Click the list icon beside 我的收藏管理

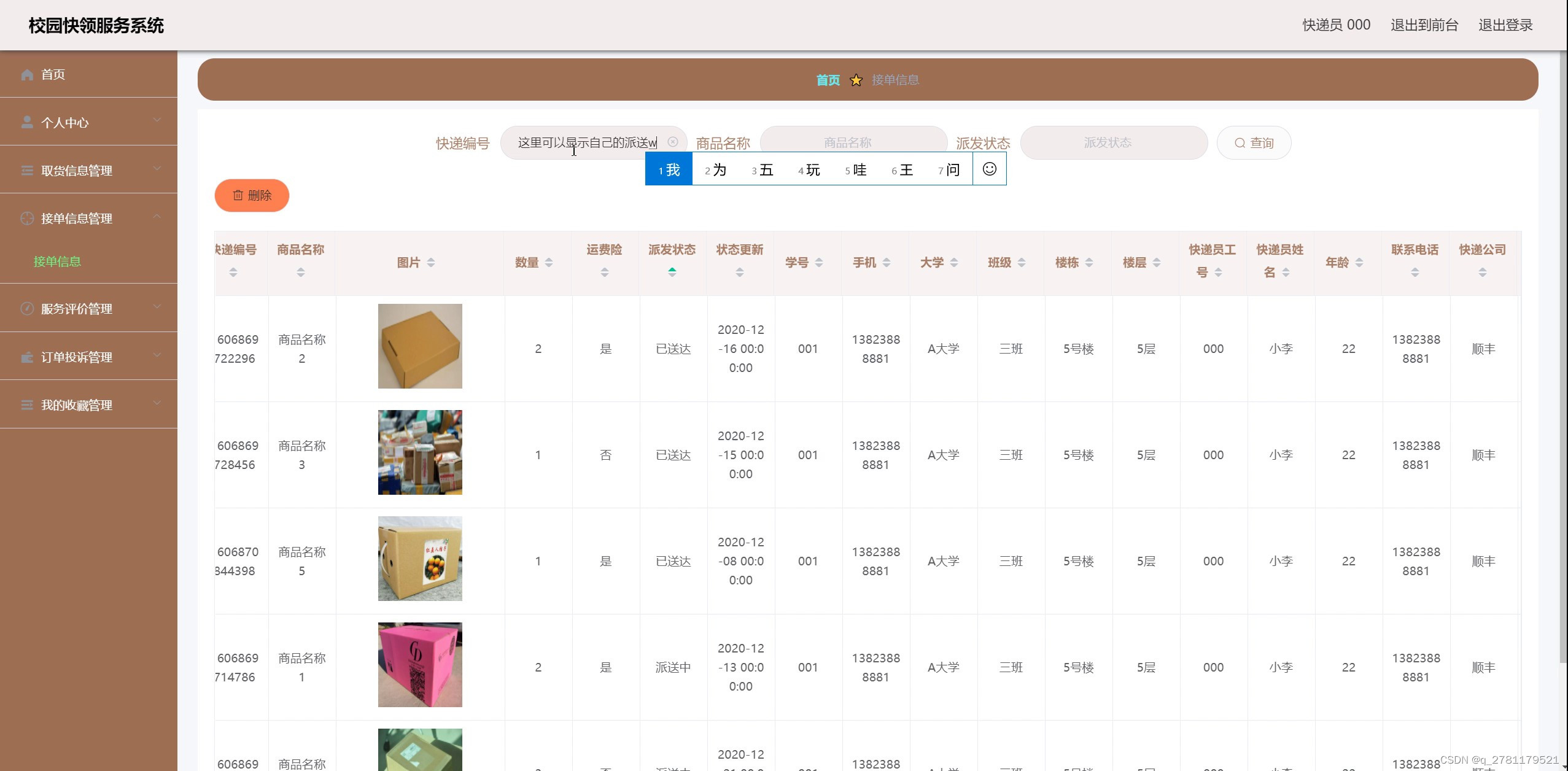[27, 405]
